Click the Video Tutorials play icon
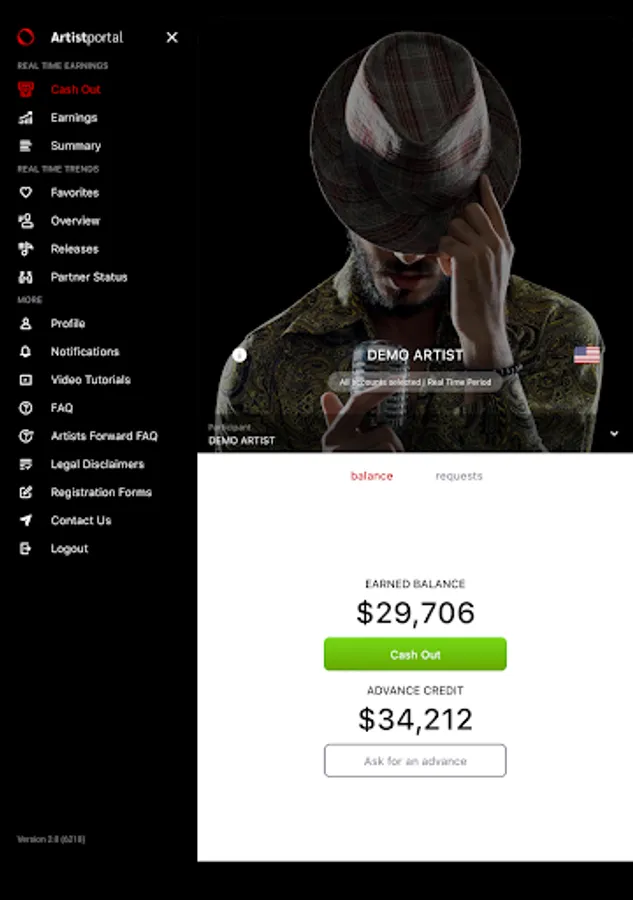The width and height of the screenshot is (633, 900). point(25,379)
